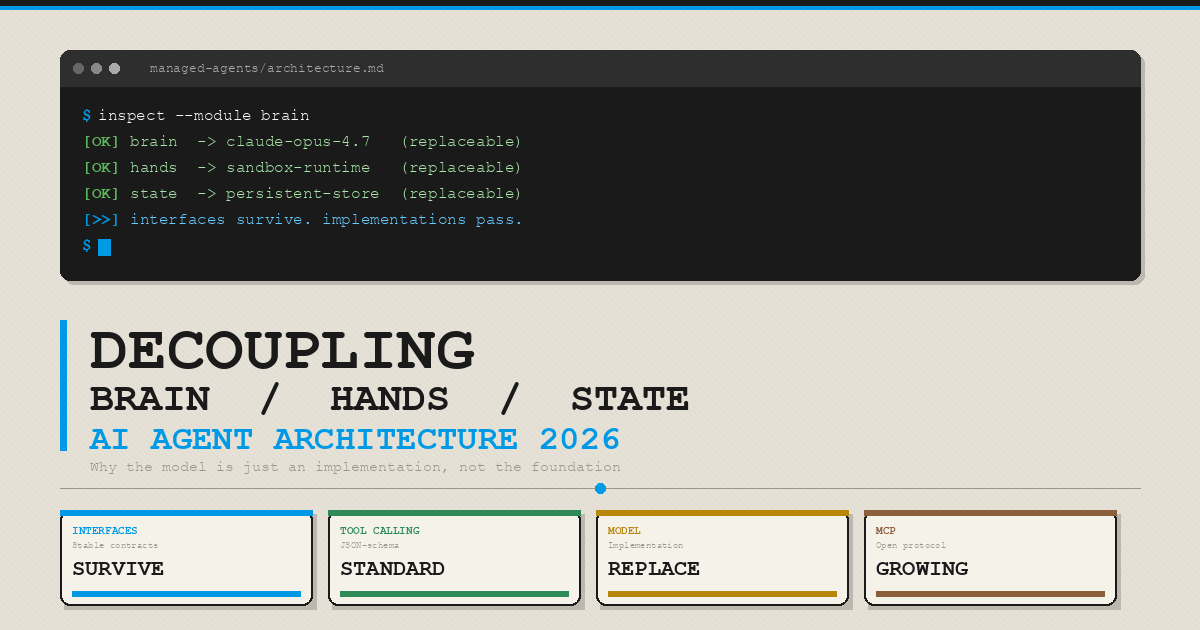
Task: Click the blue terminal cursor block
Action: [x=104, y=247]
